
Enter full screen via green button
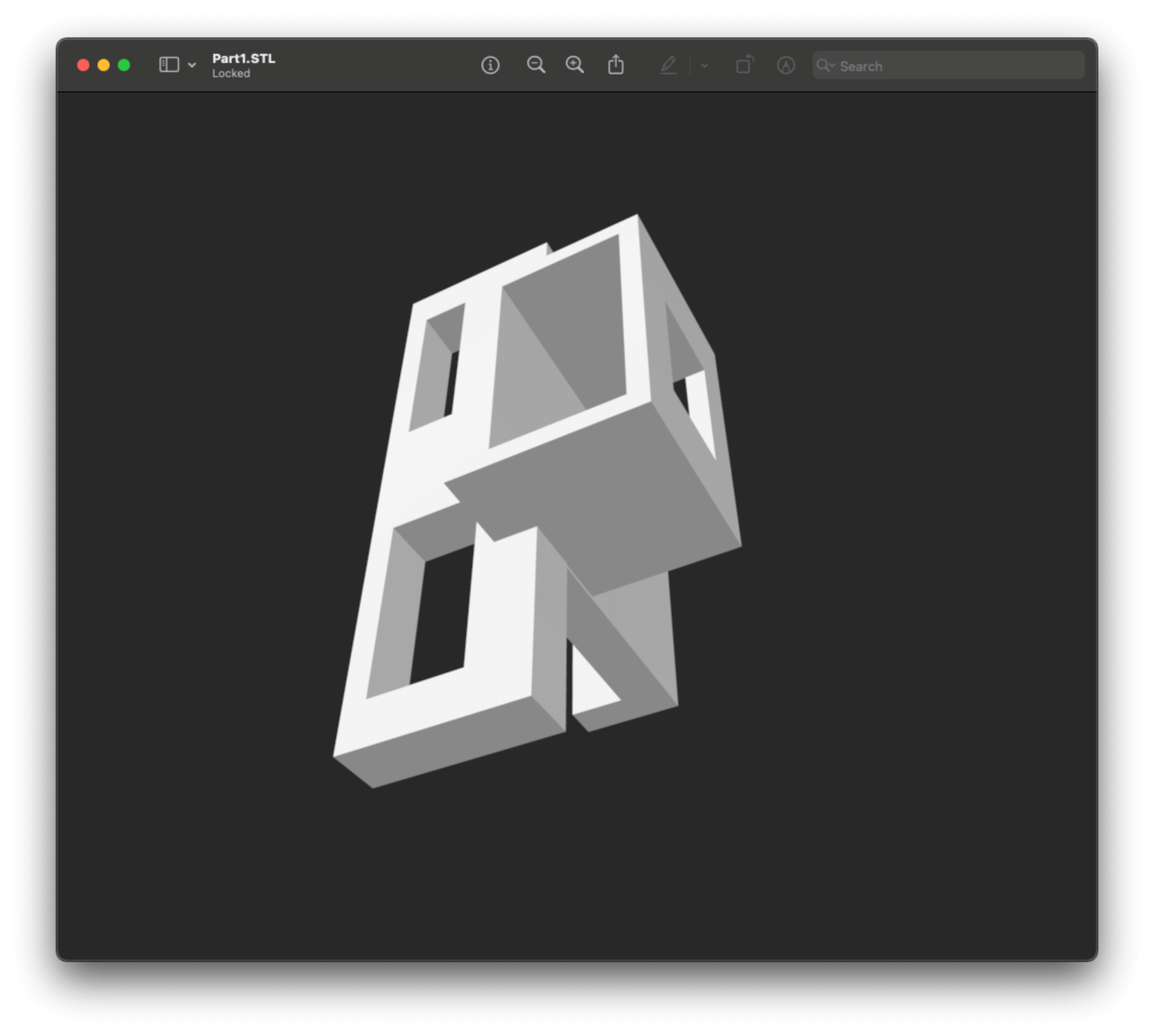124,66
